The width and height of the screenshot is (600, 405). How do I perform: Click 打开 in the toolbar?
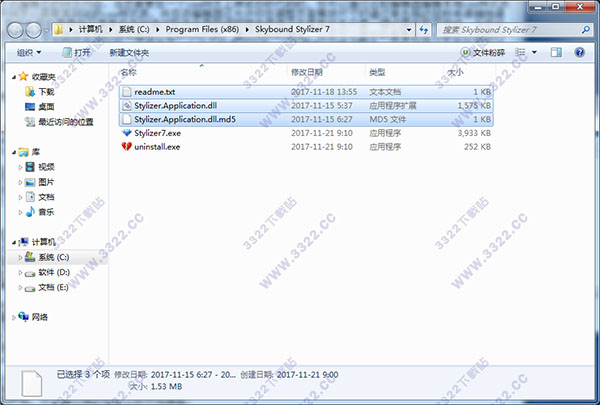(77, 52)
